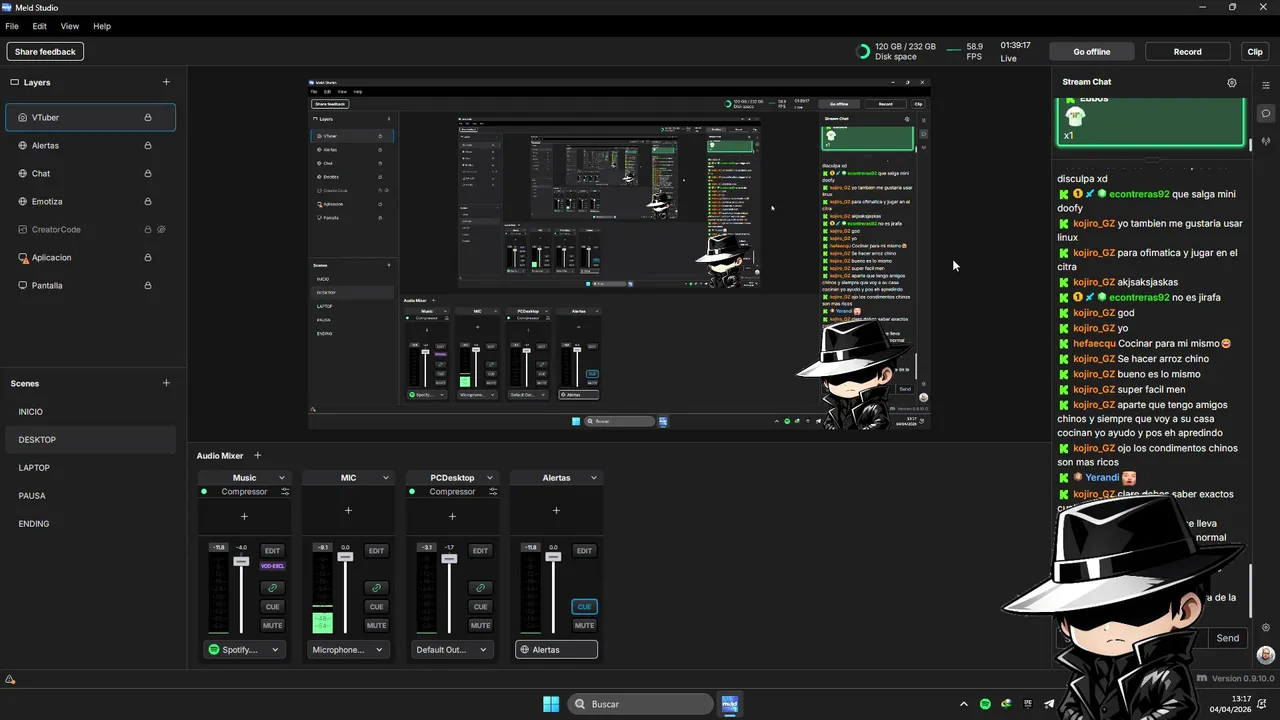Open the broadcast signal icon in right sidebar

[x=1266, y=141]
